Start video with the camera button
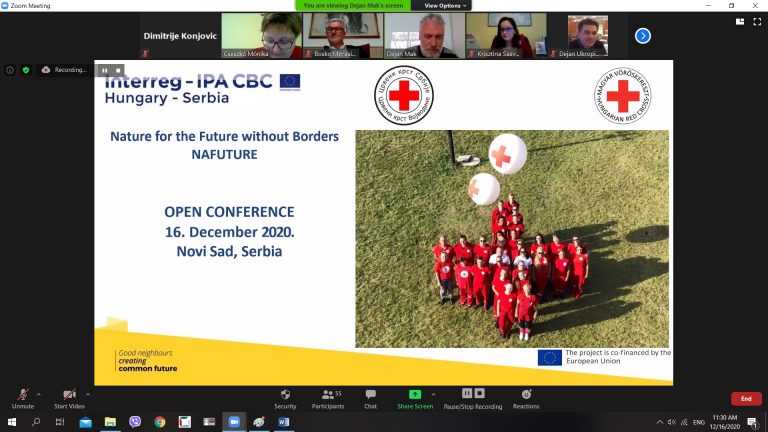Viewport: 768px width, 432px height. (x=69, y=396)
